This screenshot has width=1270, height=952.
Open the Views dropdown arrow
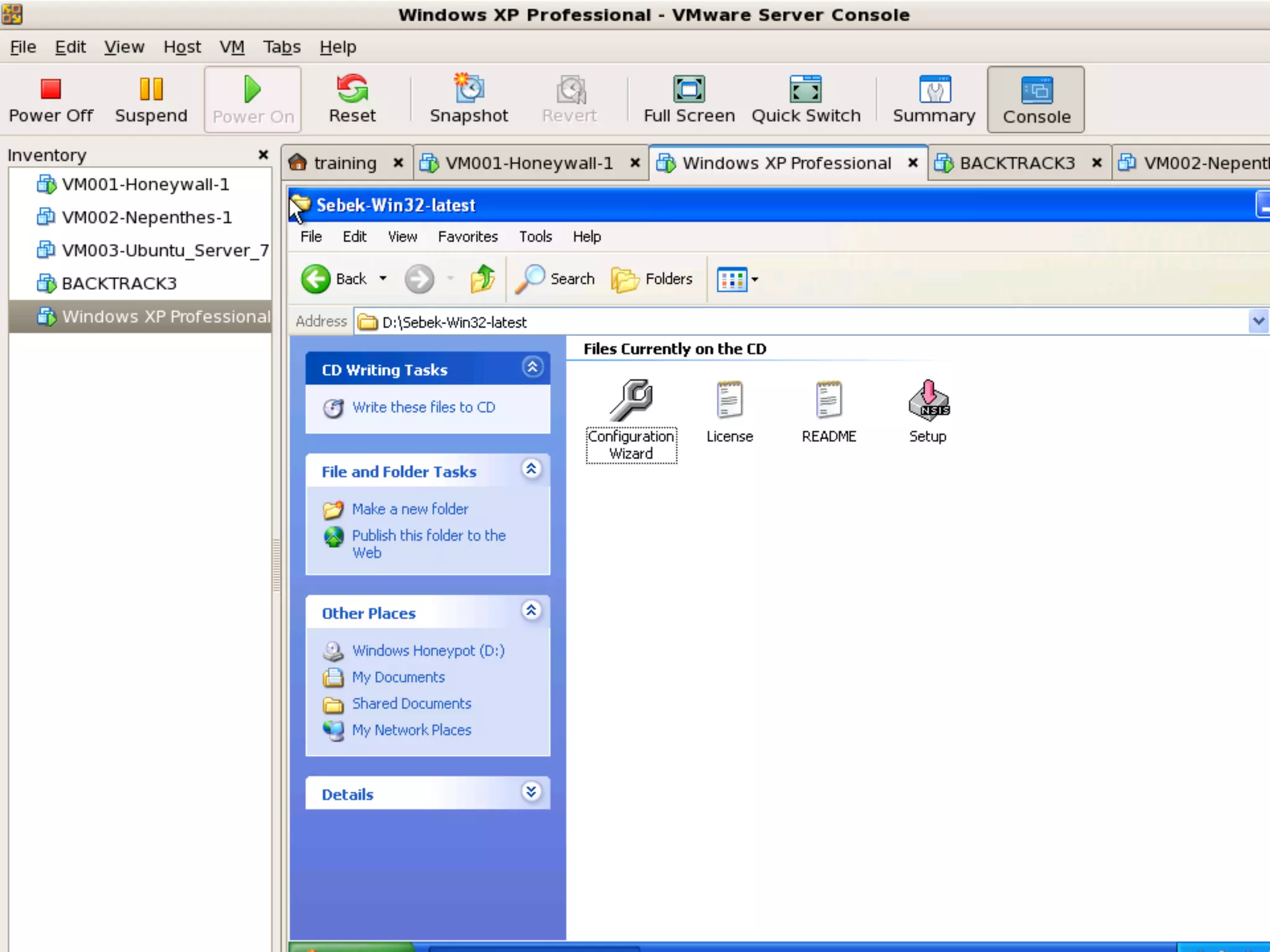[755, 280]
